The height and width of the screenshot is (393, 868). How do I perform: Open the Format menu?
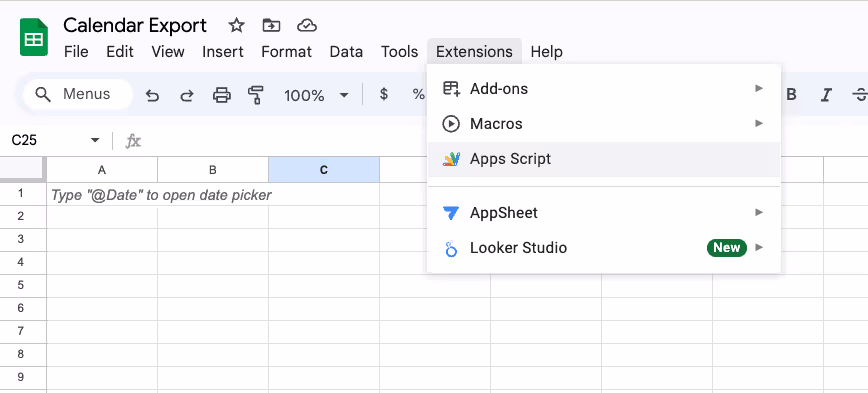pyautogui.click(x=286, y=52)
